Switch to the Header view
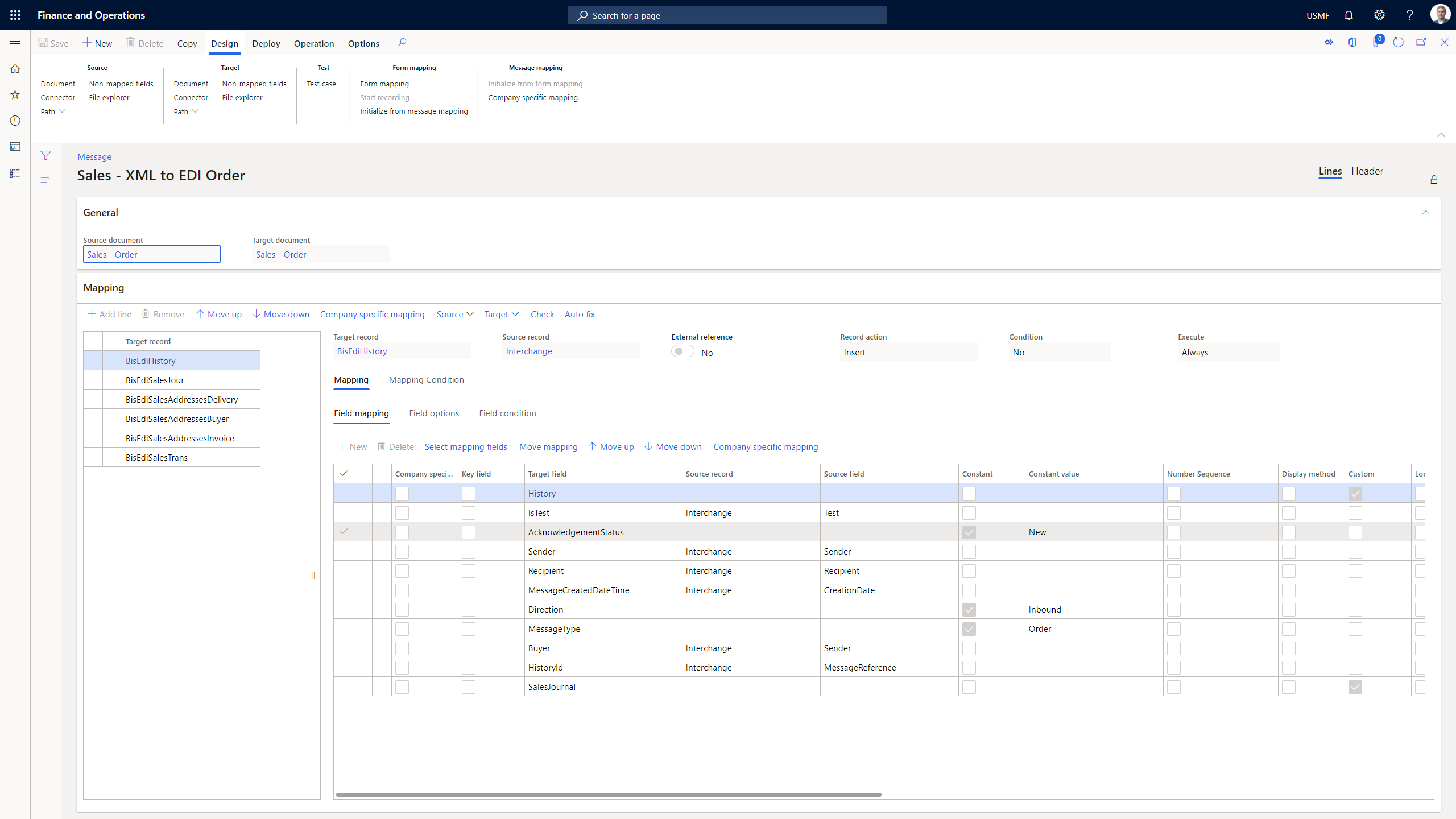This screenshot has height=819, width=1456. 1367,171
